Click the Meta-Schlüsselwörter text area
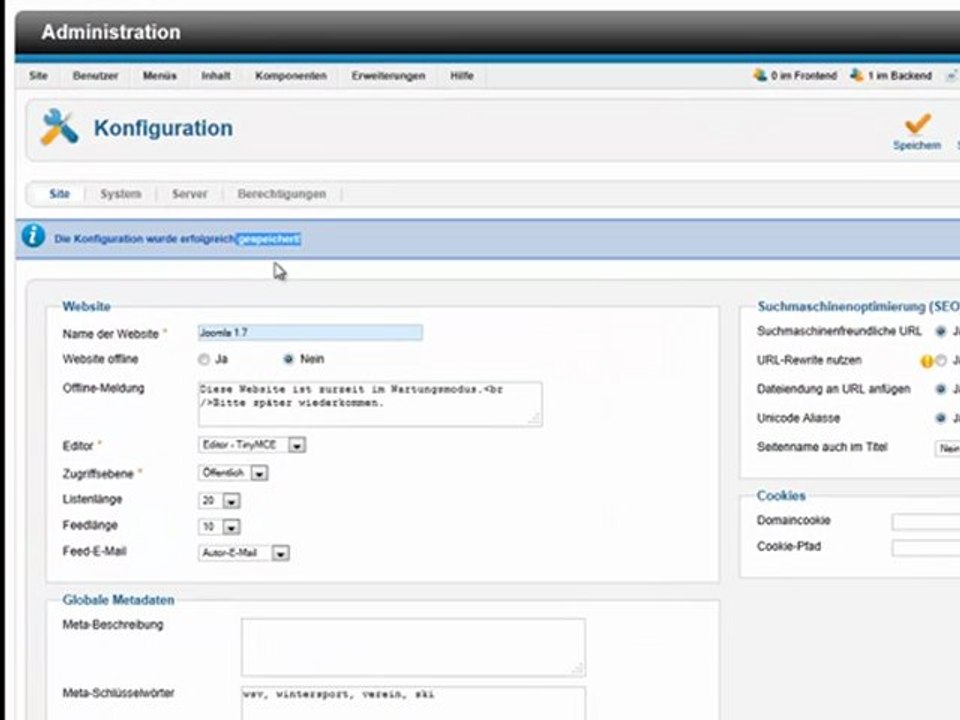This screenshot has width=960, height=720. (413, 703)
